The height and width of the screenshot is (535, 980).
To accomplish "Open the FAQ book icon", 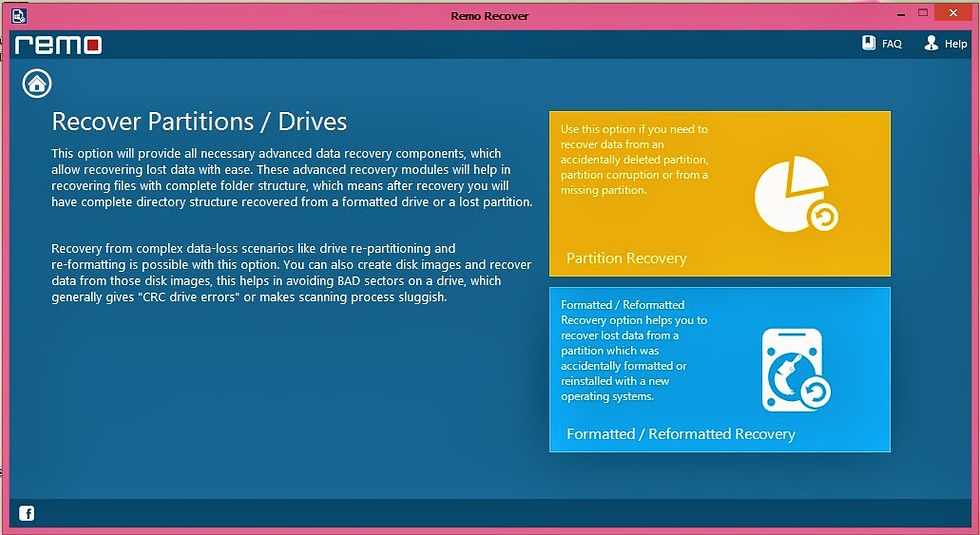I will (x=869, y=43).
